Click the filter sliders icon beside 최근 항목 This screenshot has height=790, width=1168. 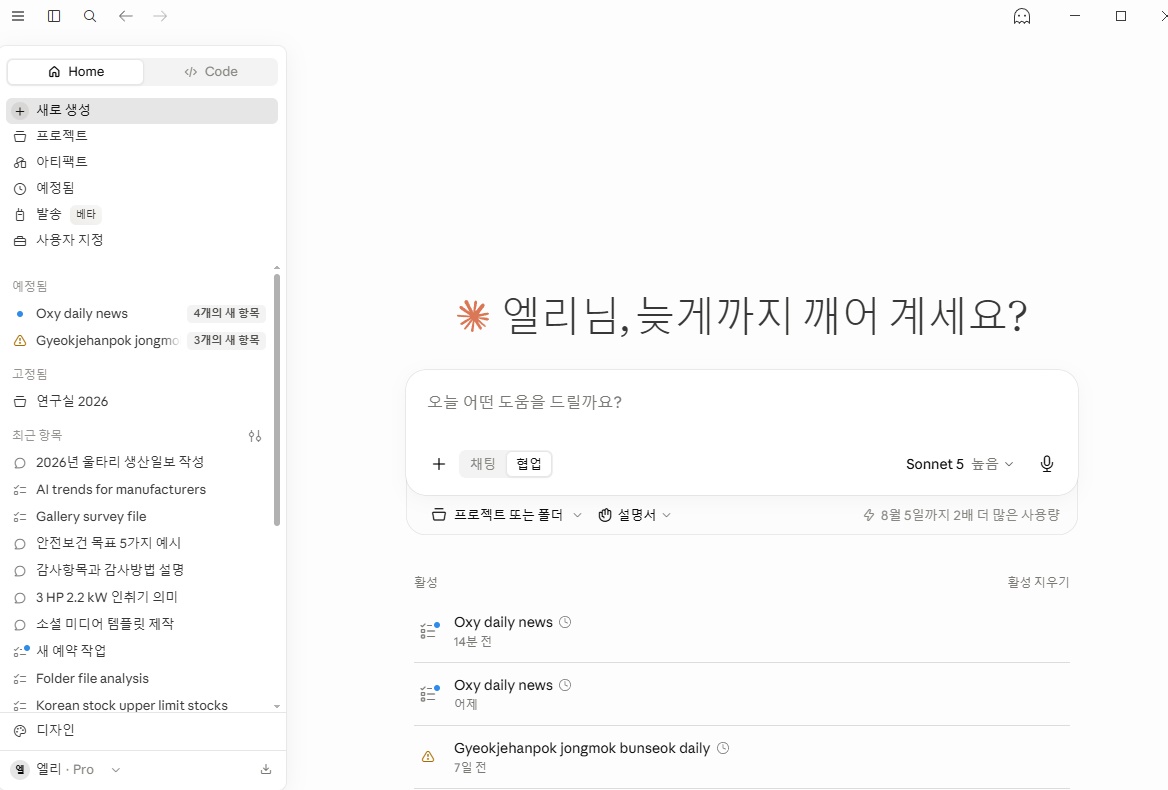255,436
